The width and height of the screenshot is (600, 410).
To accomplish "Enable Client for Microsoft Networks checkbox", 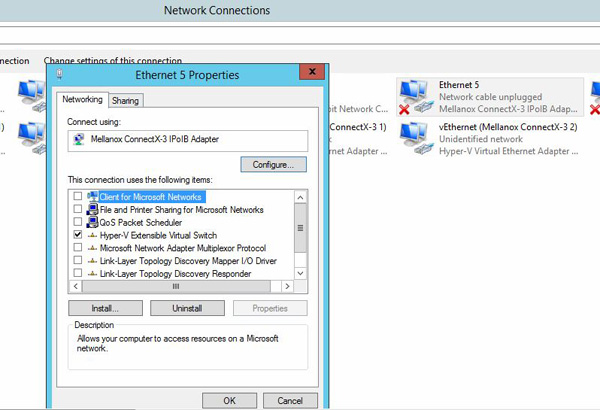I will (x=78, y=196).
